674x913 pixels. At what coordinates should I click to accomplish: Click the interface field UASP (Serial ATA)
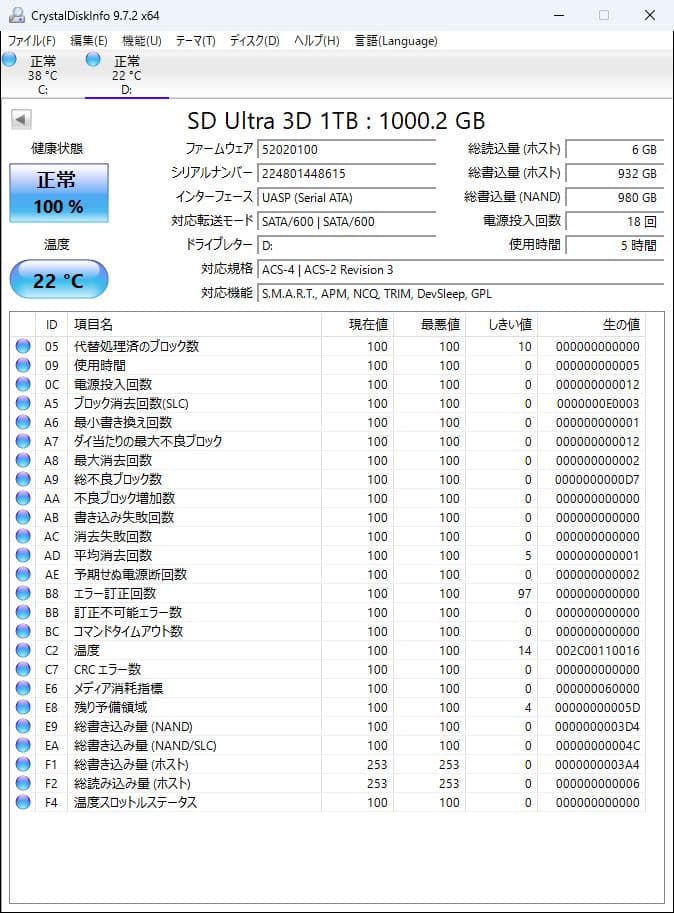point(346,197)
